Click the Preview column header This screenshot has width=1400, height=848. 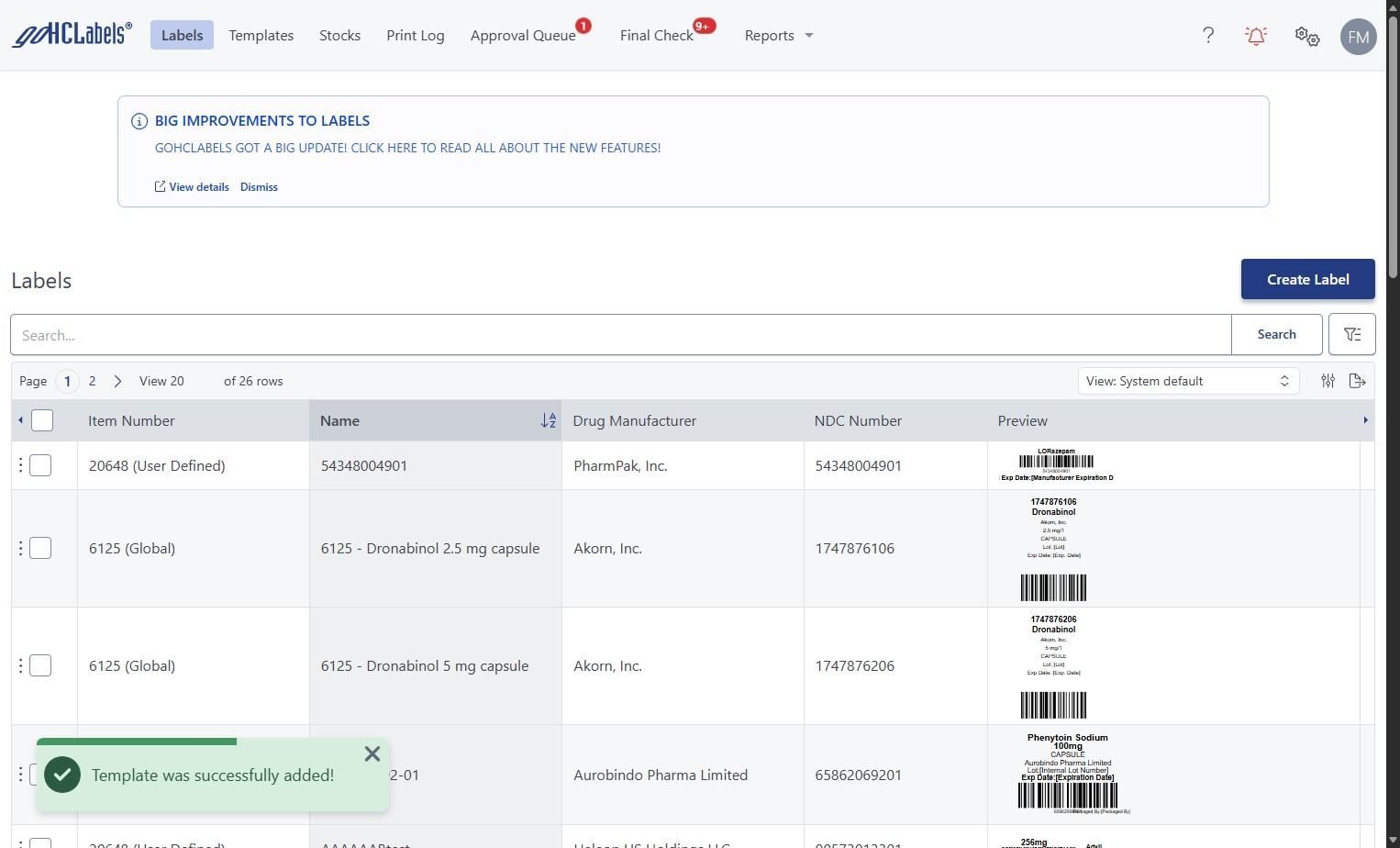click(x=1022, y=420)
